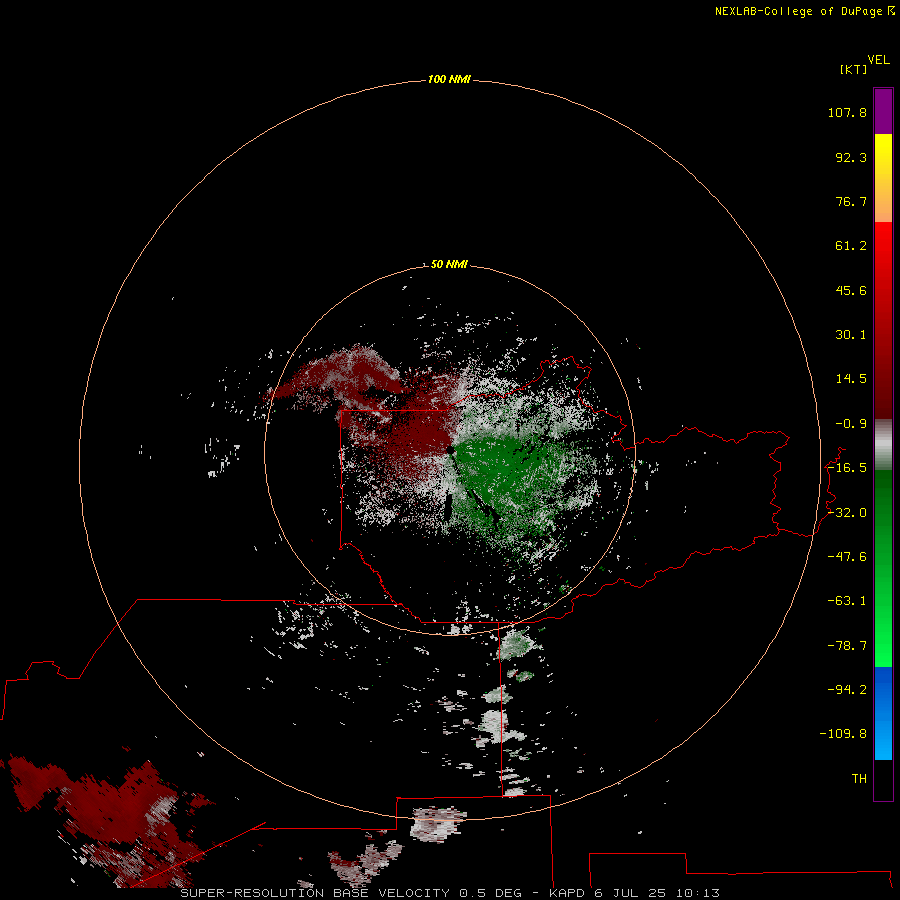Pick the black TH segment of color bar
Viewport: 900px width, 900px height.
pyautogui.click(x=883, y=779)
